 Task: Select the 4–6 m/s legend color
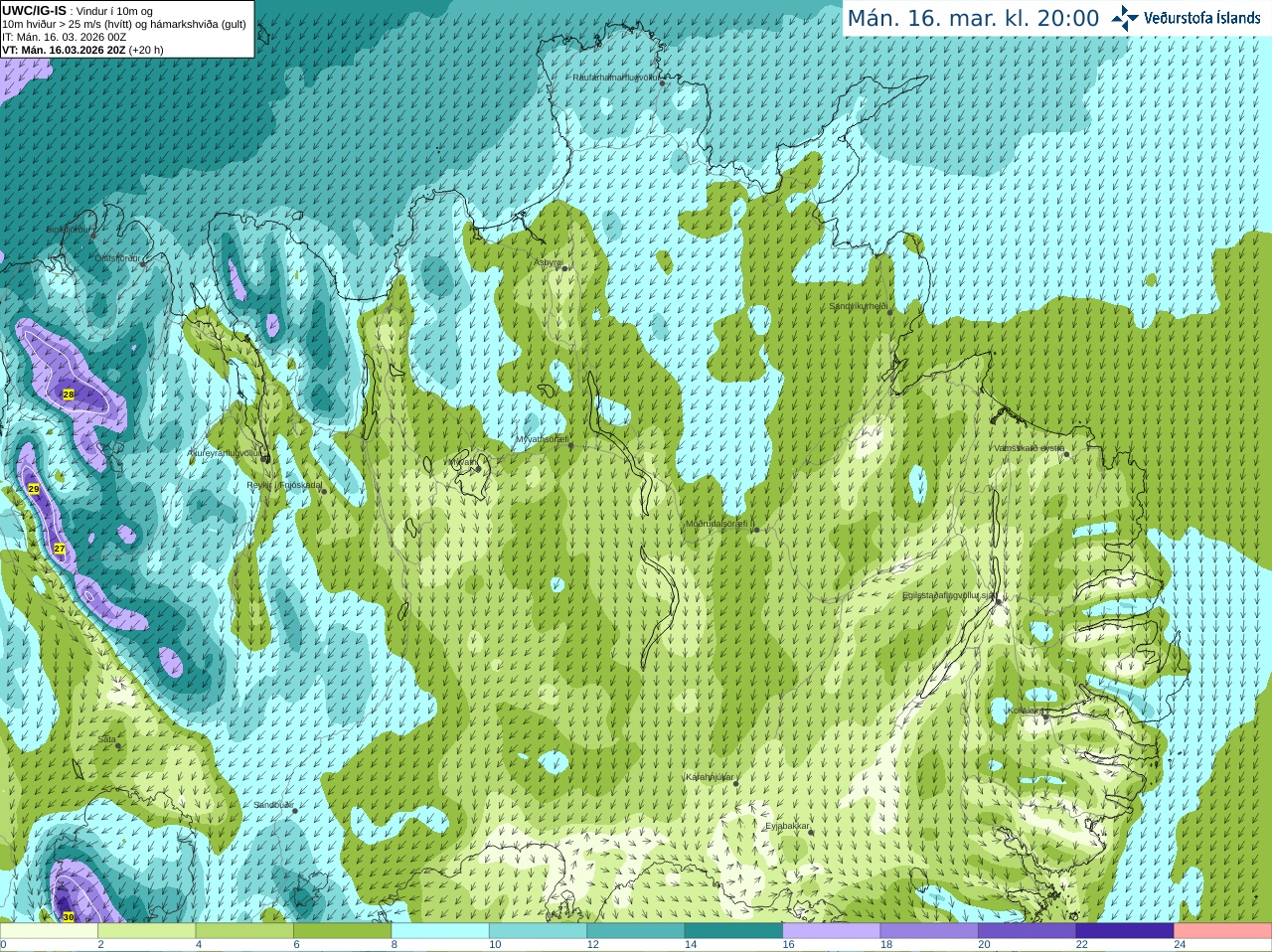click(244, 931)
